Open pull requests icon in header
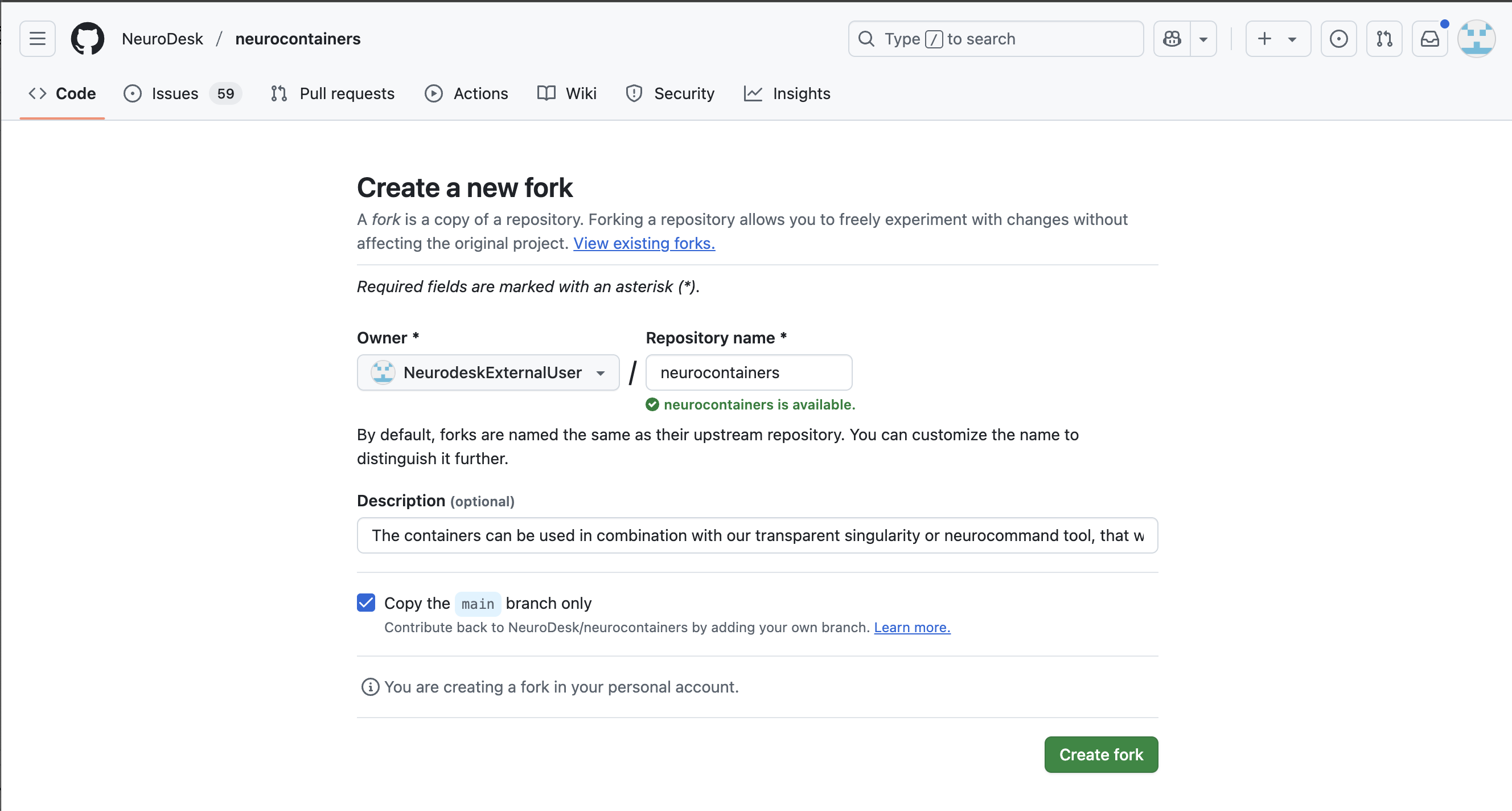Screen dimensions: 1512x811 tap(1384, 39)
